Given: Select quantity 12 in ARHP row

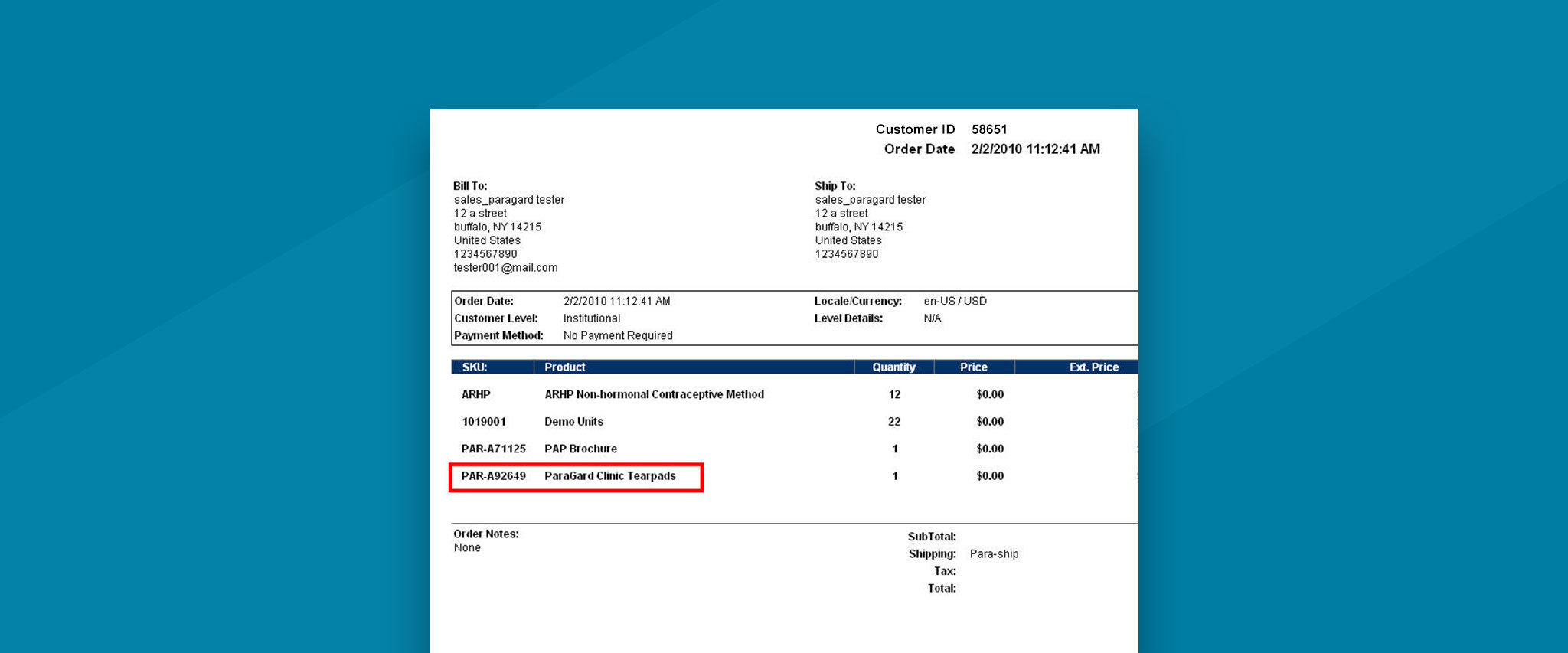Looking at the screenshot, I should click(x=894, y=395).
